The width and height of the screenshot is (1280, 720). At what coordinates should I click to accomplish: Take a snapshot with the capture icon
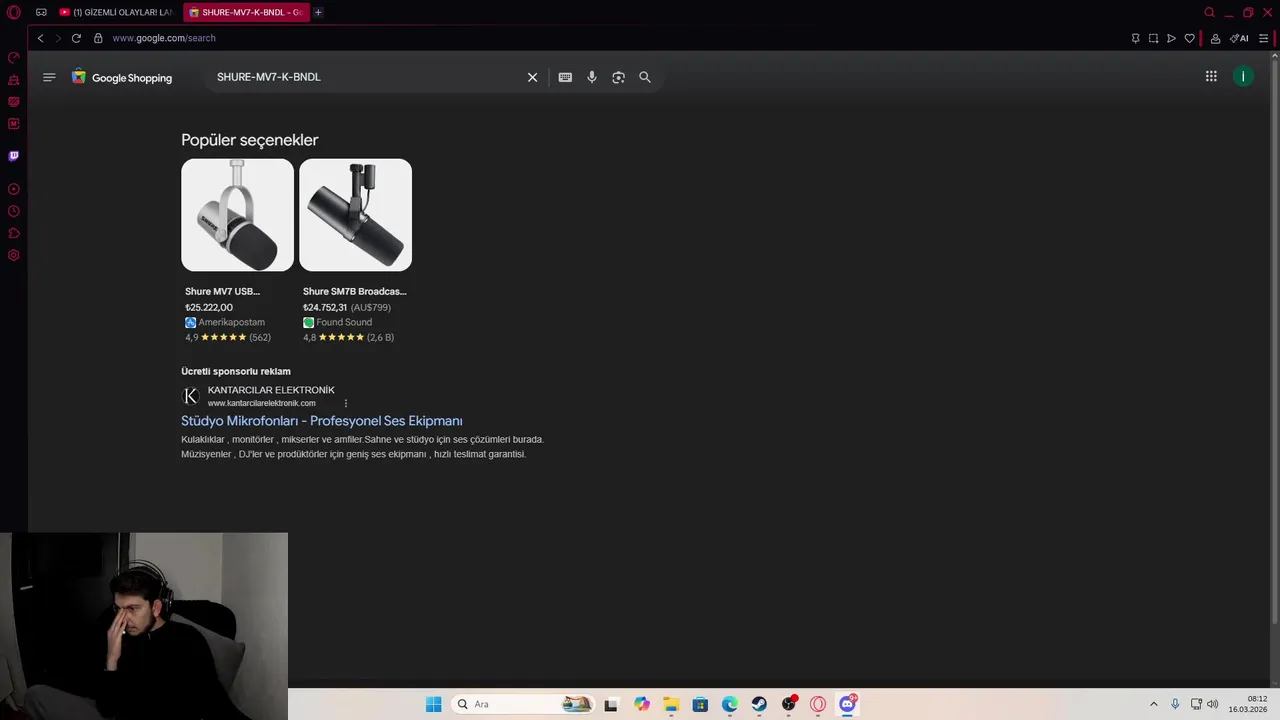click(x=1153, y=38)
